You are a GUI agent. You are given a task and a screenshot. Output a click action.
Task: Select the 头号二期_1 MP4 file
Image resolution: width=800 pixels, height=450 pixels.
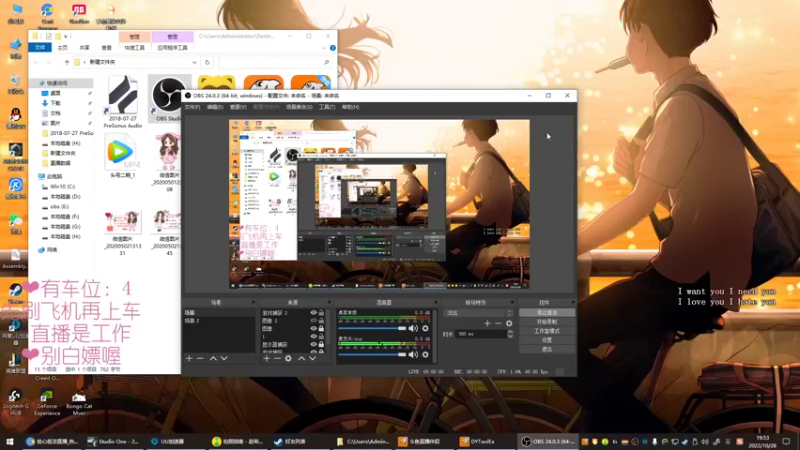pyautogui.click(x=122, y=156)
